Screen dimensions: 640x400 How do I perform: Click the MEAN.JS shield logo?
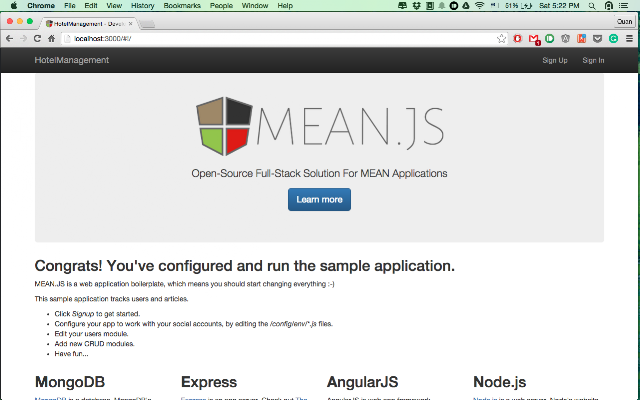224,126
